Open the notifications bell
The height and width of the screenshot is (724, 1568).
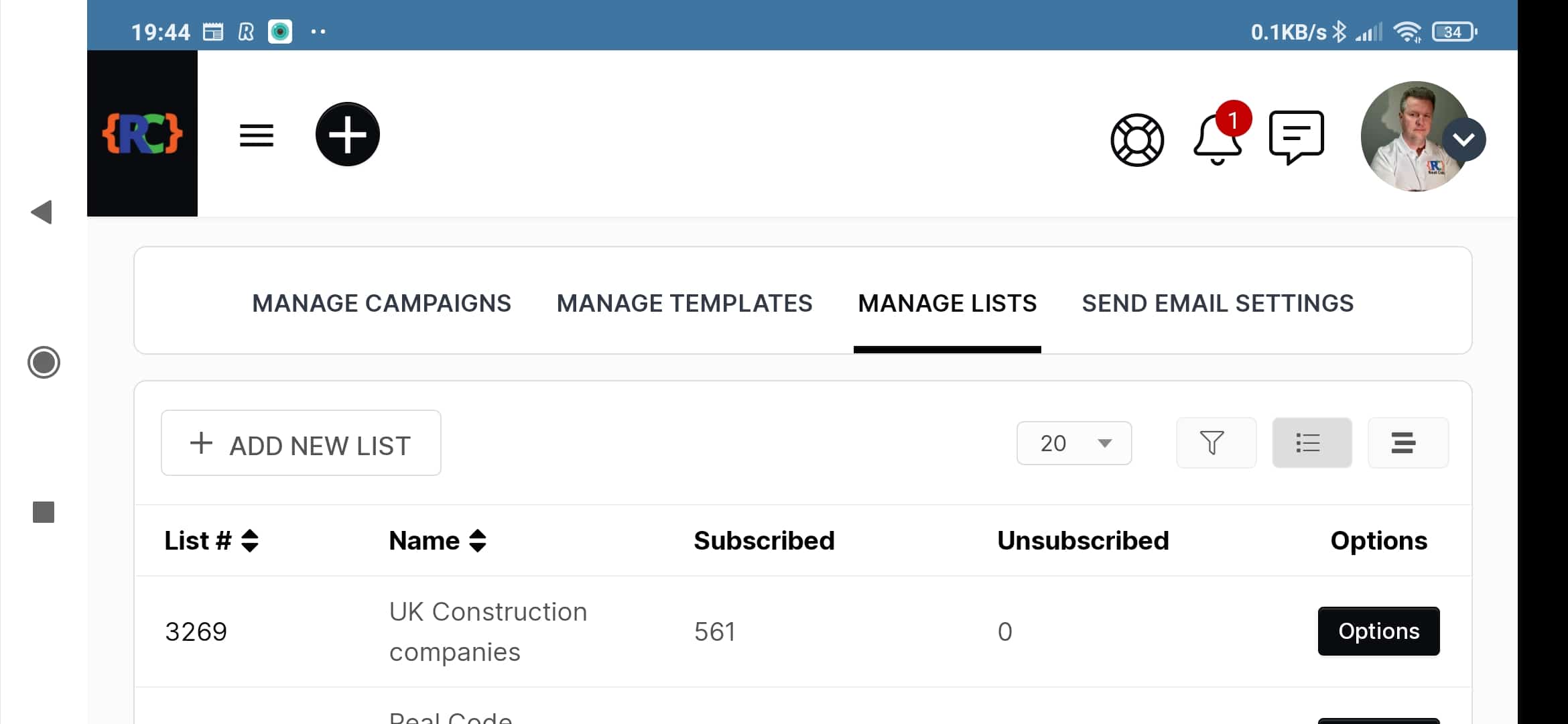[1218, 138]
